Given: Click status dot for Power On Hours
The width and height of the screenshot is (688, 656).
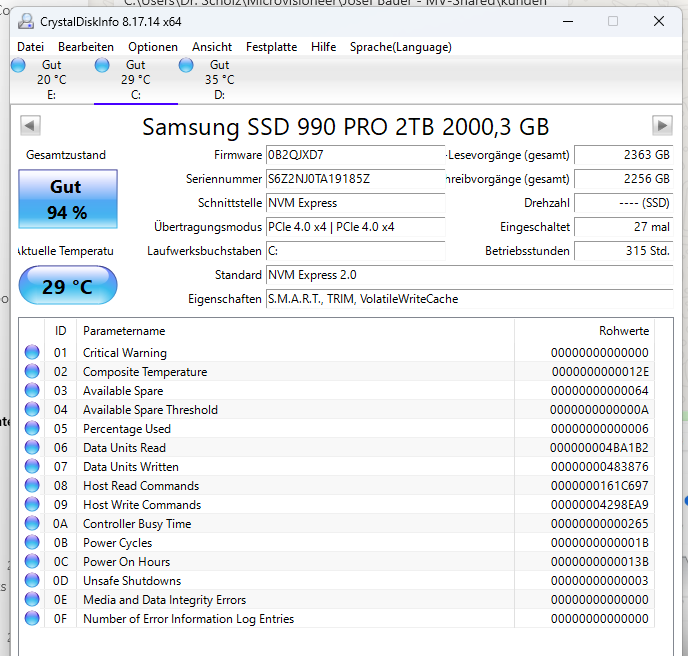Looking at the screenshot, I should coord(32,561).
